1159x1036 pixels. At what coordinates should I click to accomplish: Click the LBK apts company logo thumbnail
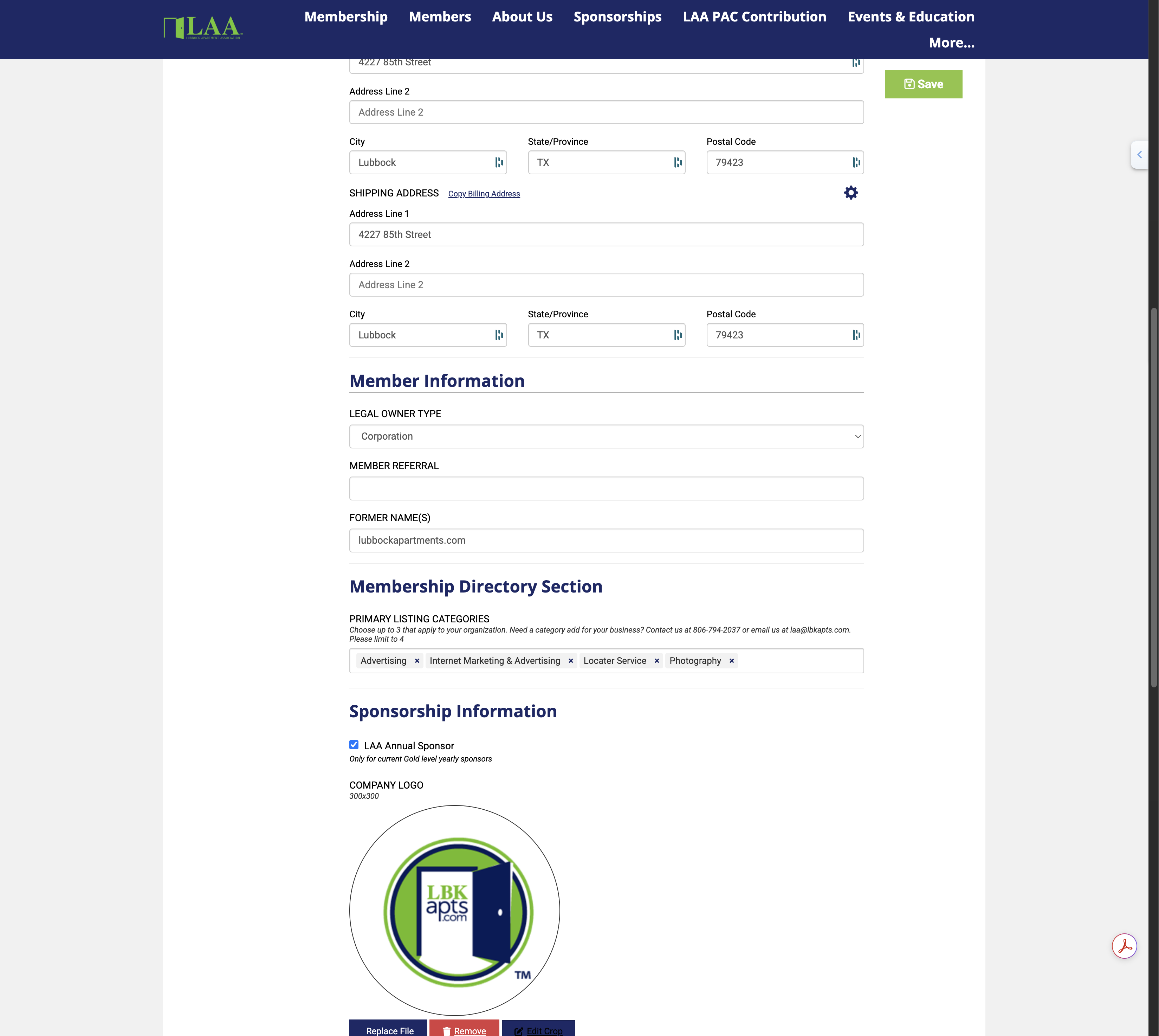pos(454,911)
